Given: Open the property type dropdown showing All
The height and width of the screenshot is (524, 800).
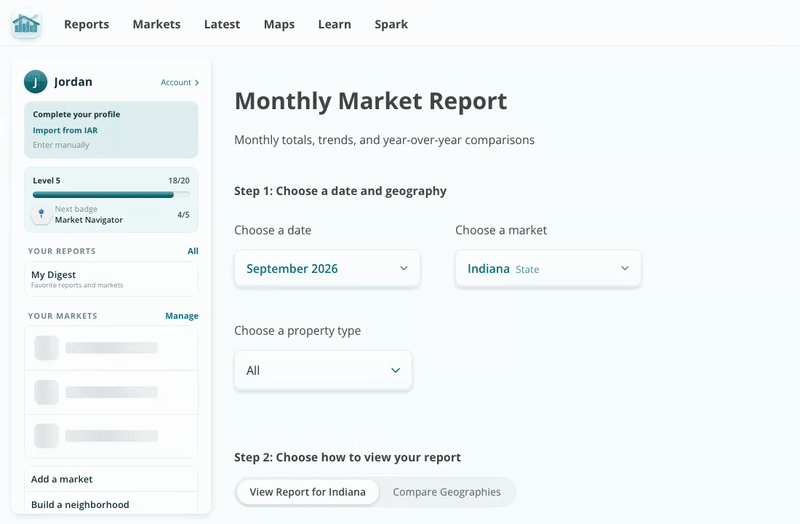Looking at the screenshot, I should [323, 370].
